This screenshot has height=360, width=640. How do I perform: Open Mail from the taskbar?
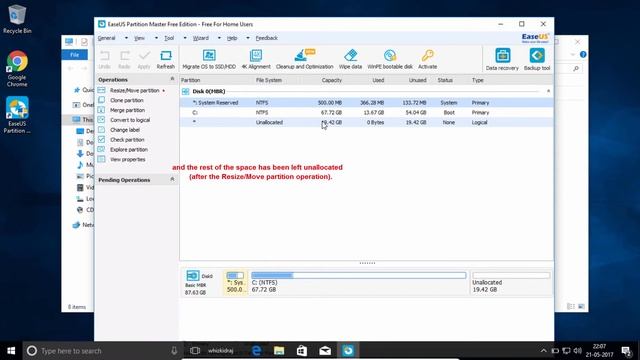point(325,351)
